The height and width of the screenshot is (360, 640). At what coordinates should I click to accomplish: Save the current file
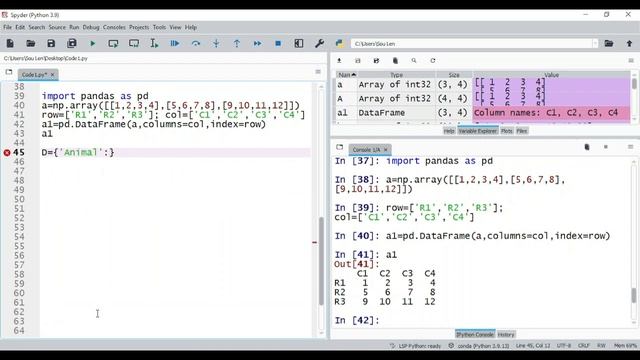pyautogui.click(x=51, y=43)
